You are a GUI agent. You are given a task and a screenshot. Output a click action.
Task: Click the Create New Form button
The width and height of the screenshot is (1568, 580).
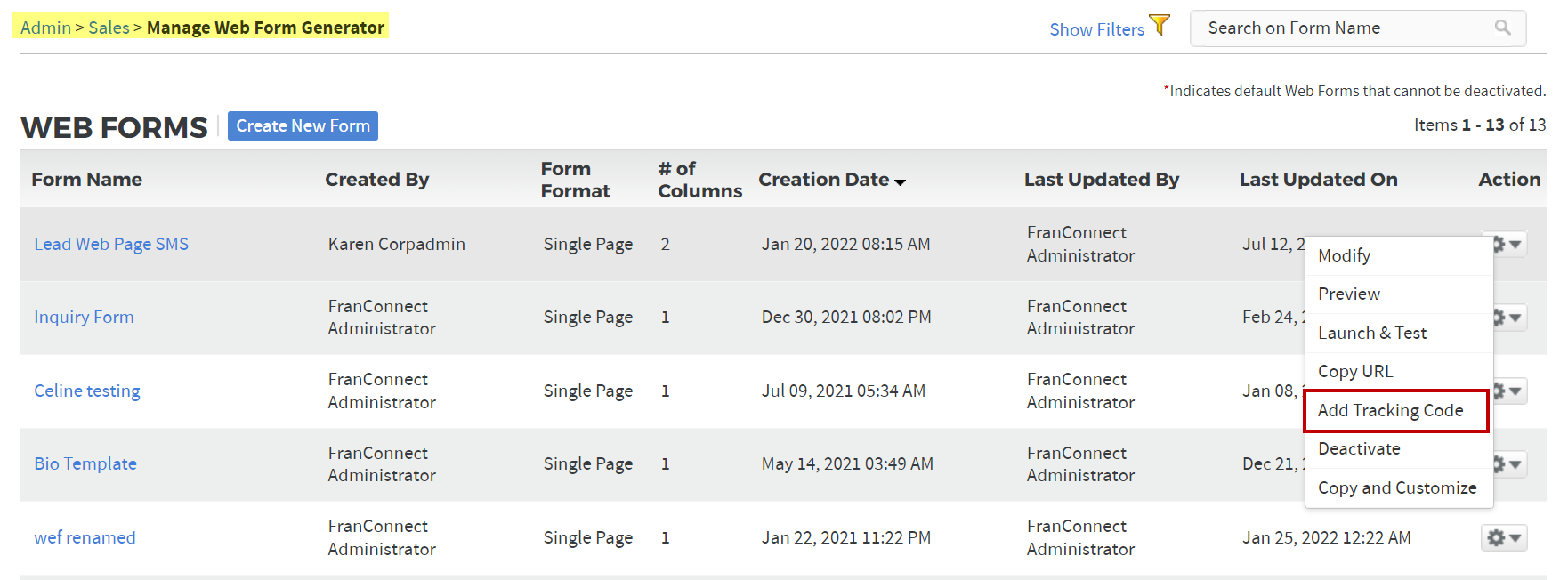point(303,125)
